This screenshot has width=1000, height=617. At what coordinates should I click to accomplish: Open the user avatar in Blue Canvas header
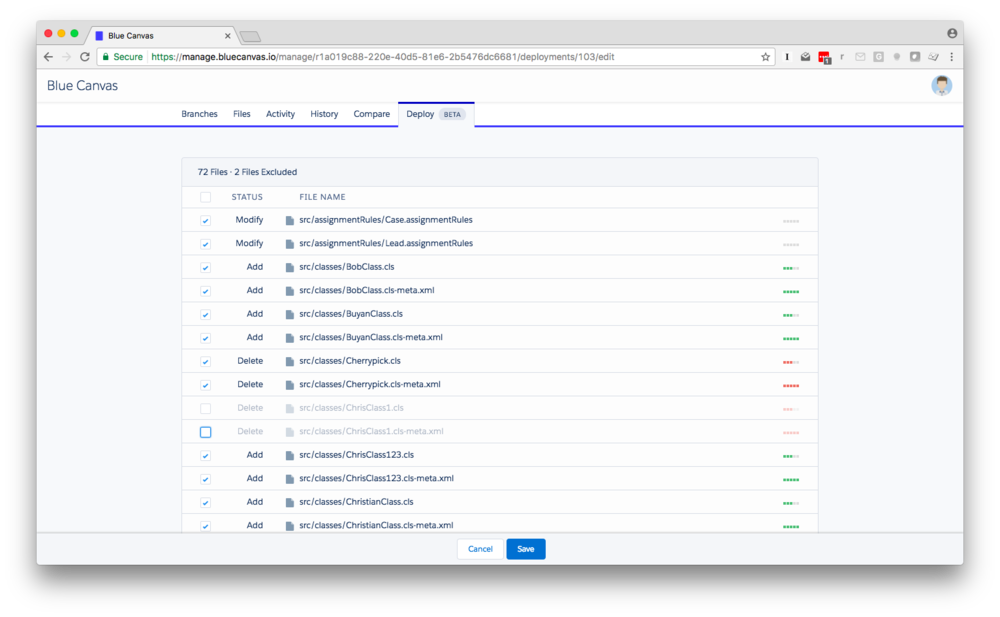(x=941, y=85)
